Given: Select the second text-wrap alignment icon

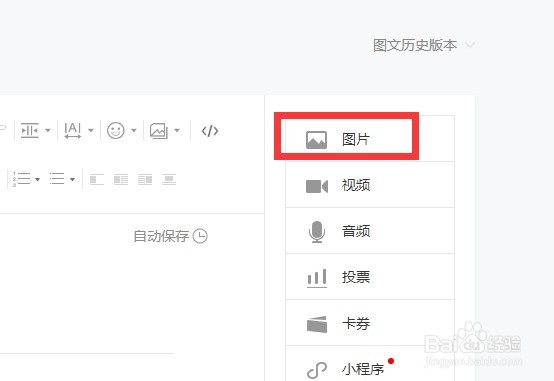Looking at the screenshot, I should point(121,179).
